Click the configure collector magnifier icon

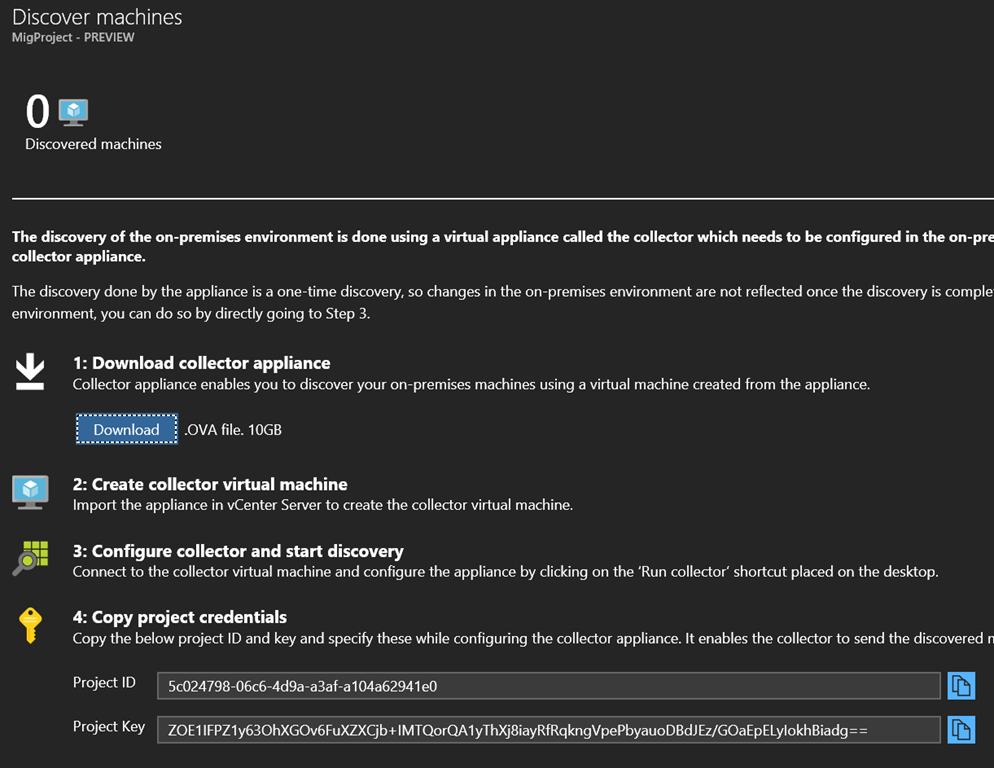pos(30,558)
